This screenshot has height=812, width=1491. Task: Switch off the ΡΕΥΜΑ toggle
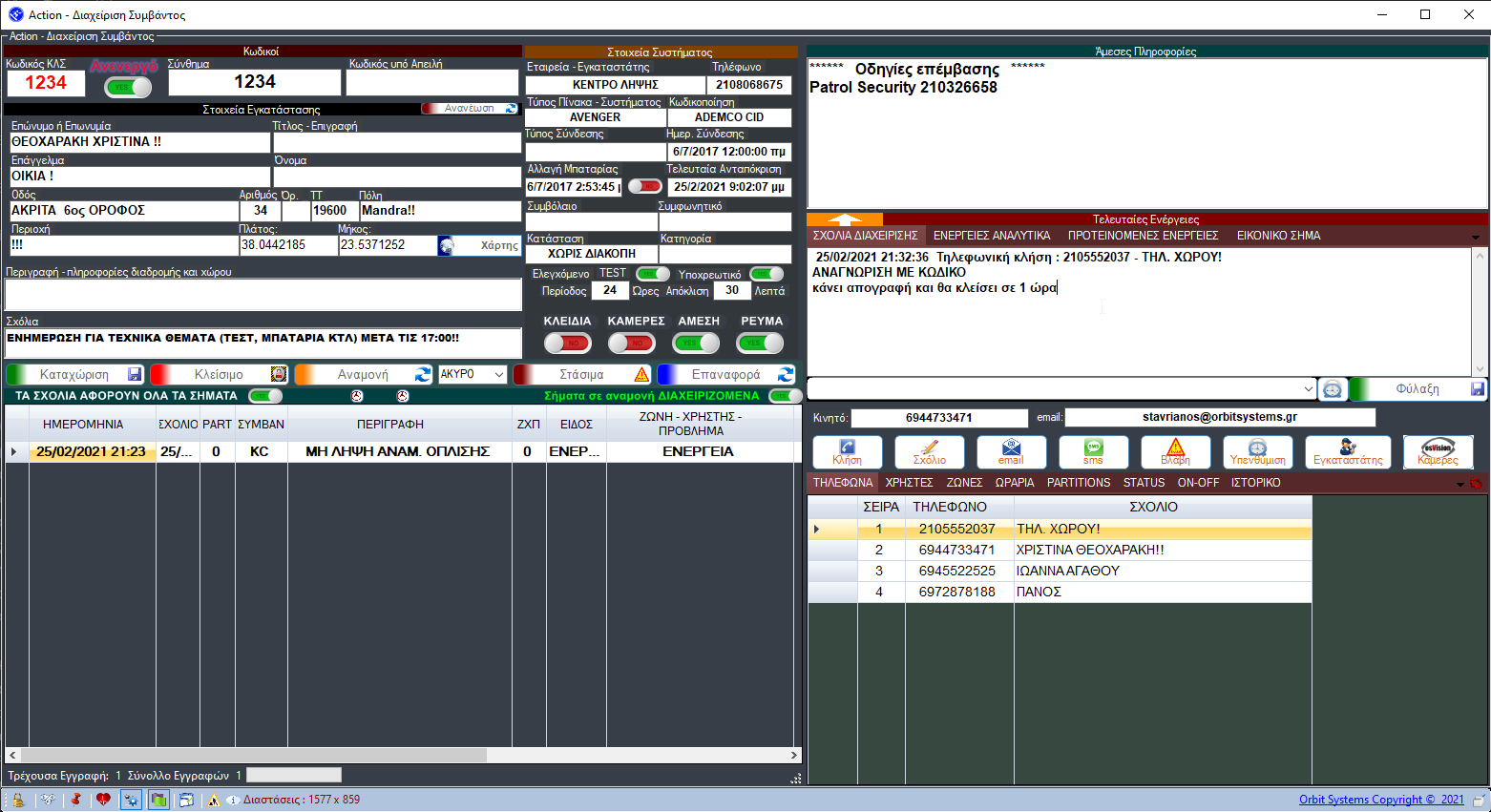760,343
